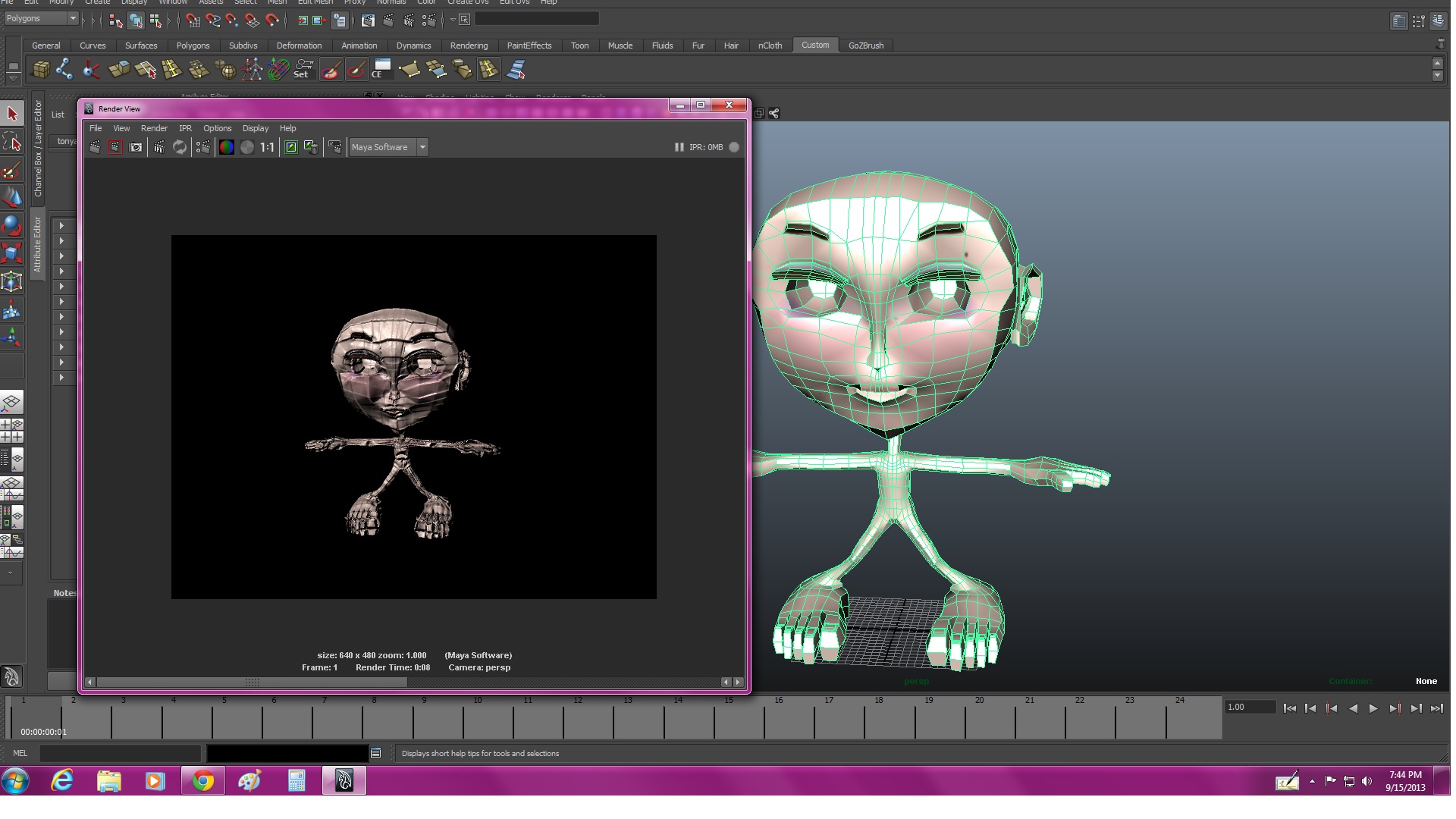
Task: Click the Refresh IPR image icon
Action: click(x=180, y=147)
